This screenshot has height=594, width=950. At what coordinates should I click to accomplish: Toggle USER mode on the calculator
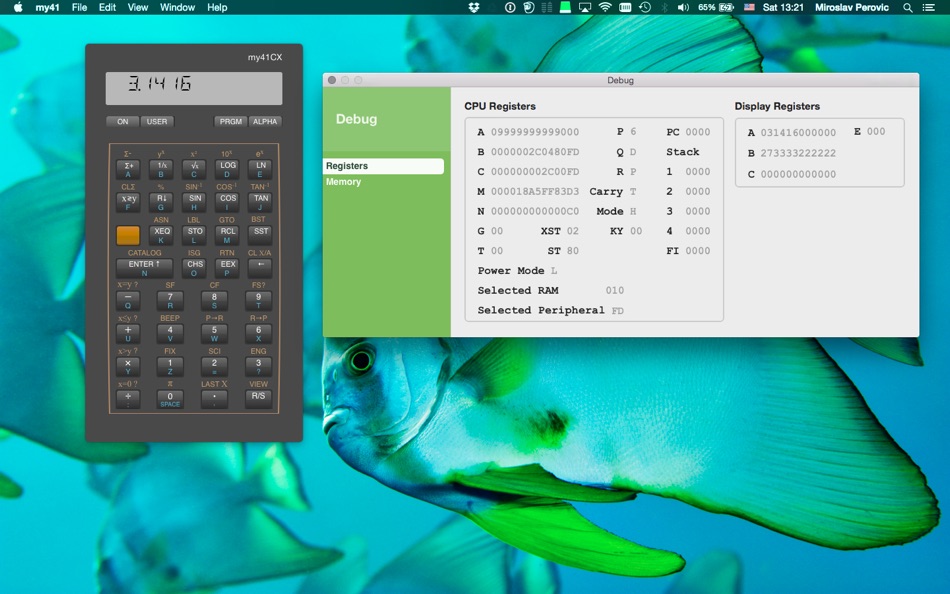point(157,121)
